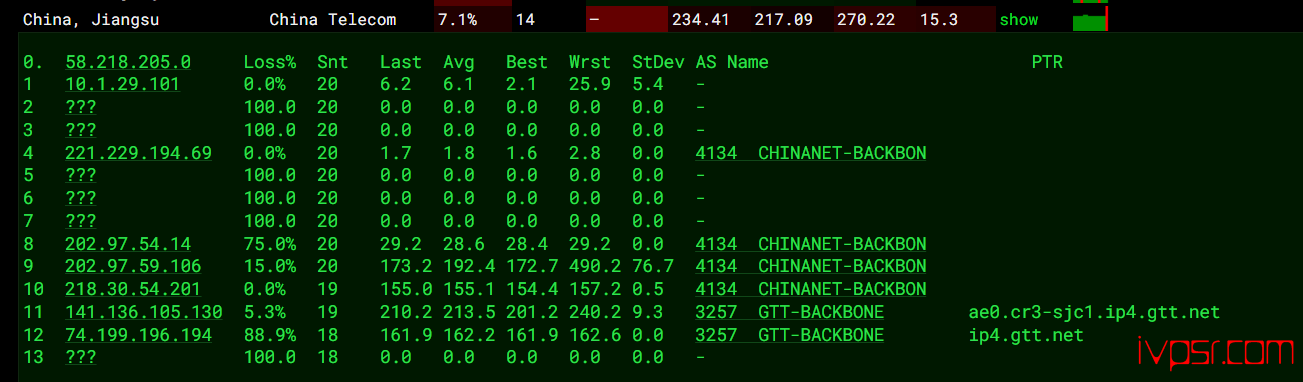Click the 15.3 value in summary row

coord(939,19)
